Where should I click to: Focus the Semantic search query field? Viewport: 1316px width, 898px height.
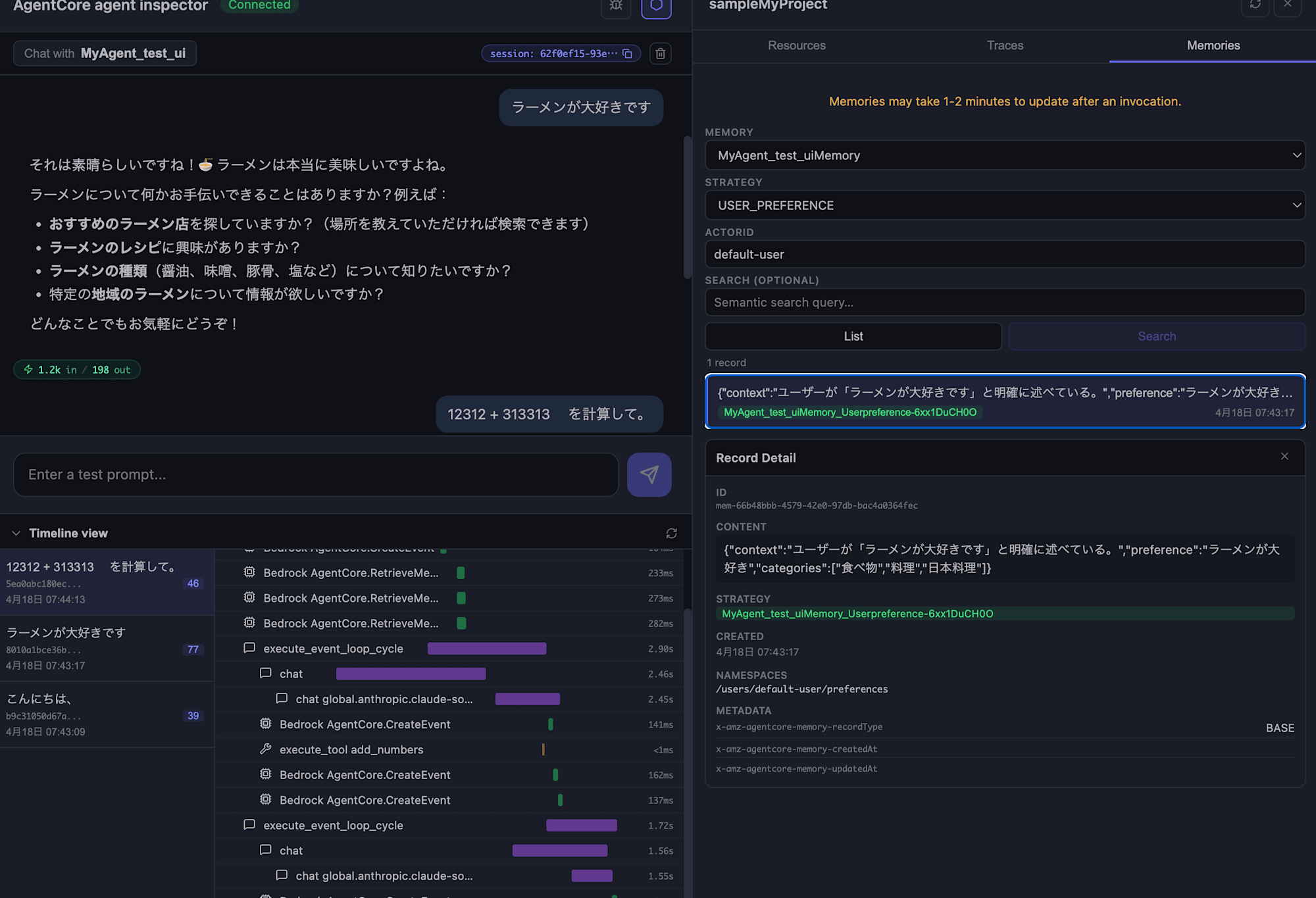pos(1004,302)
